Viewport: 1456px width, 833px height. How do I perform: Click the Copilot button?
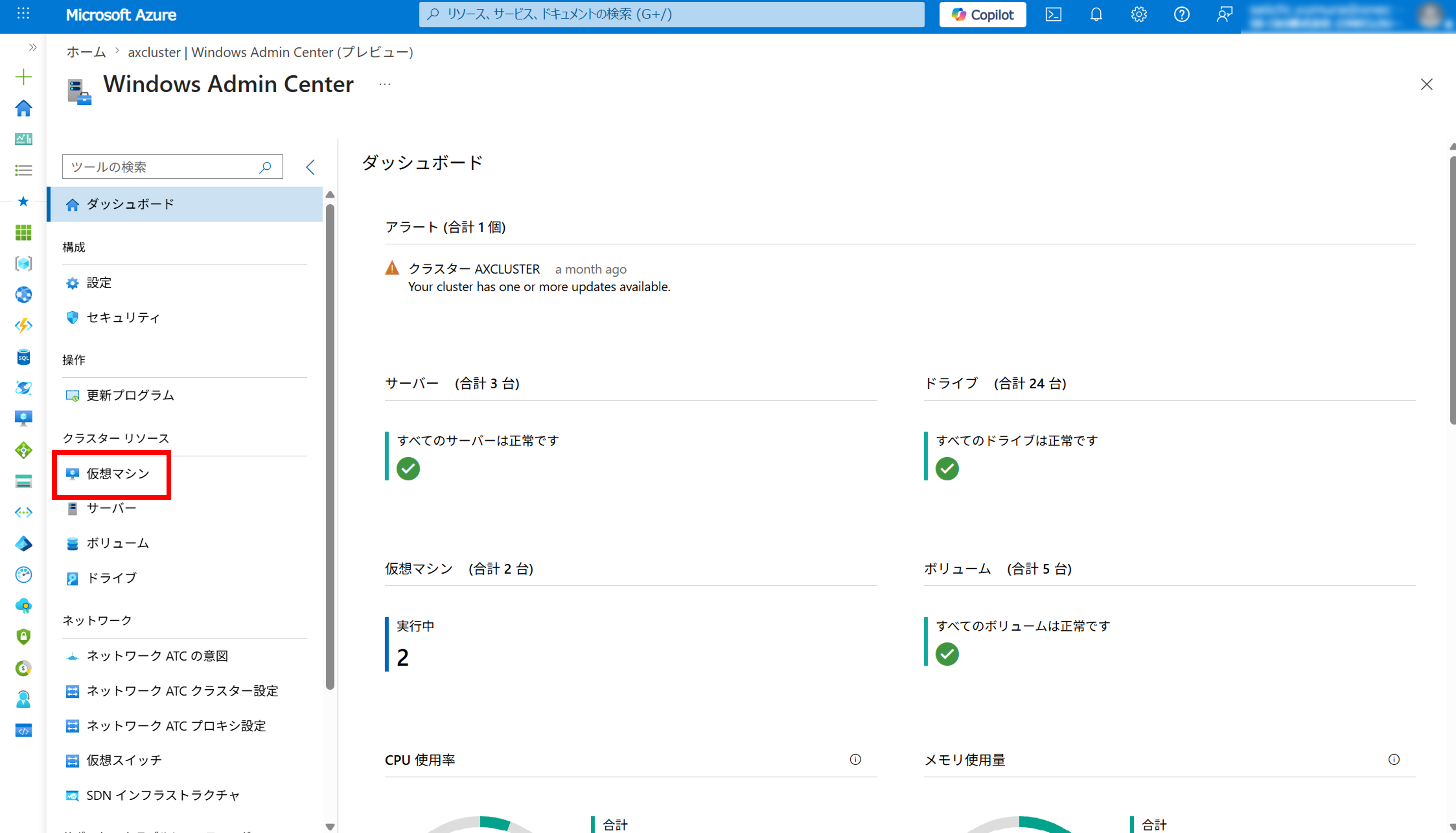[x=982, y=14]
